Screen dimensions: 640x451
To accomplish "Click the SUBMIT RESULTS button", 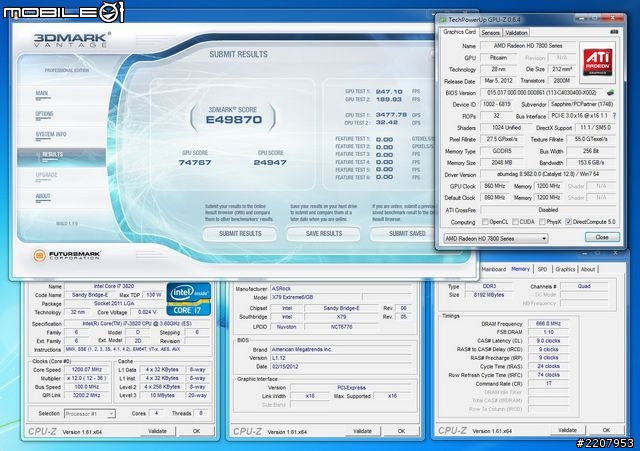I will pos(240,234).
